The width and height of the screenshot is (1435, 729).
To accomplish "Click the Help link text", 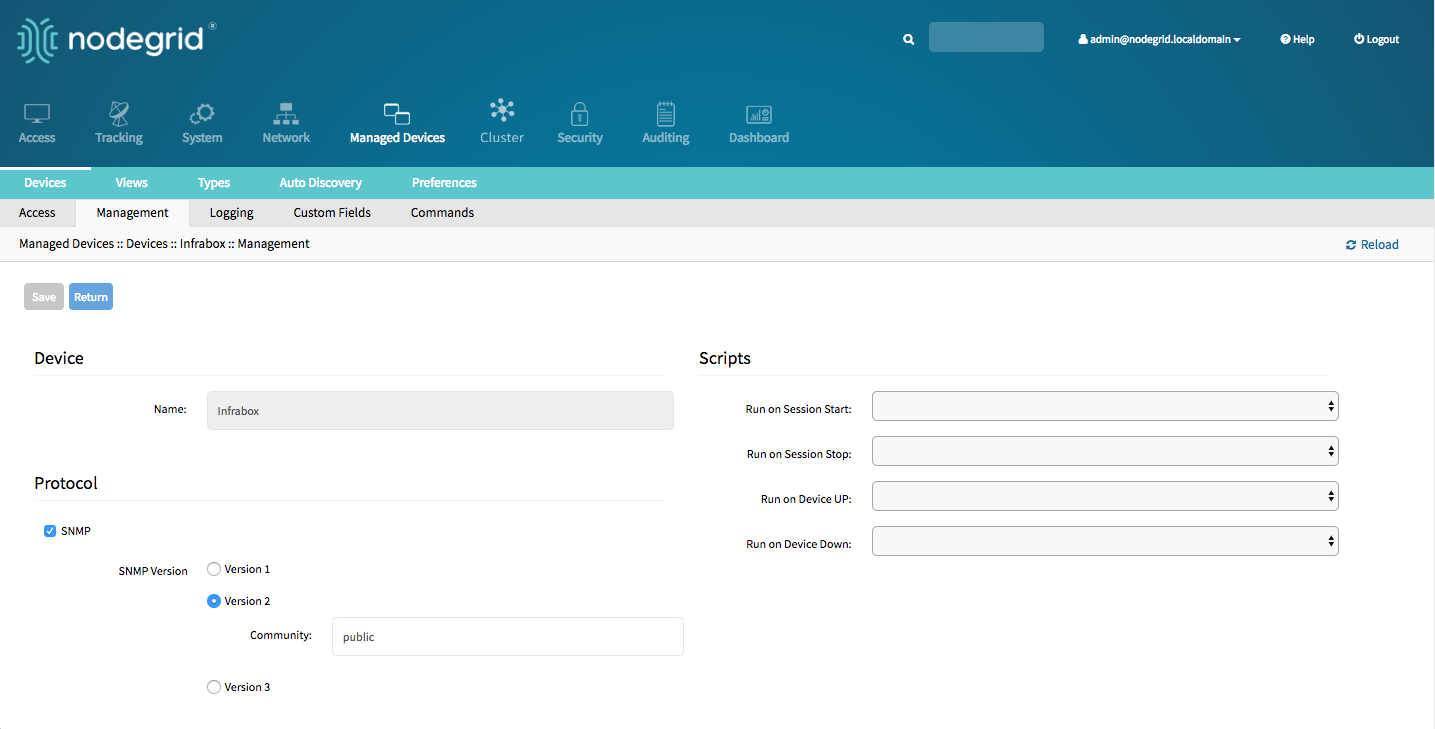I will click(1304, 39).
